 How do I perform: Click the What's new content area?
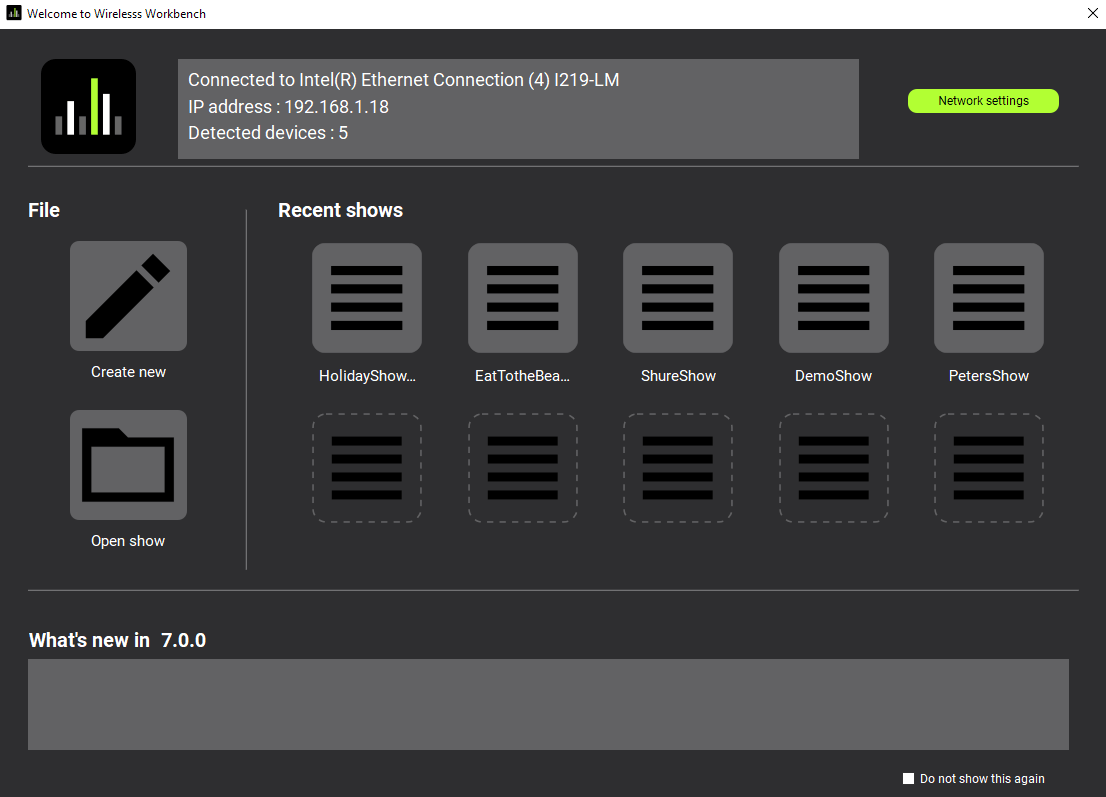(549, 704)
